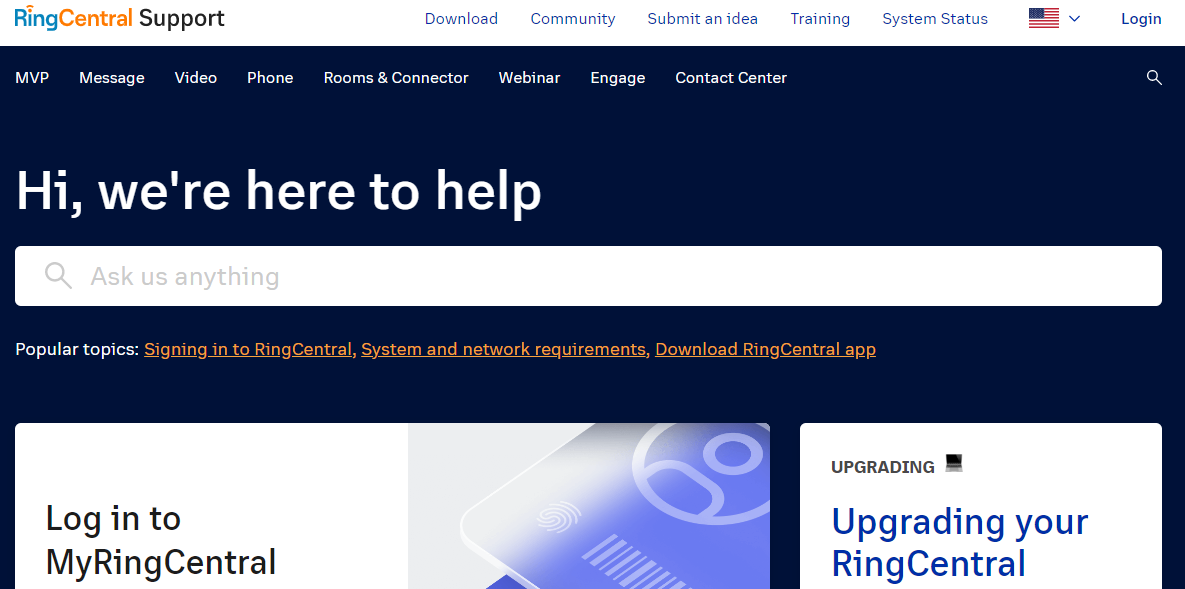Open the Contact Center menu

coord(731,78)
